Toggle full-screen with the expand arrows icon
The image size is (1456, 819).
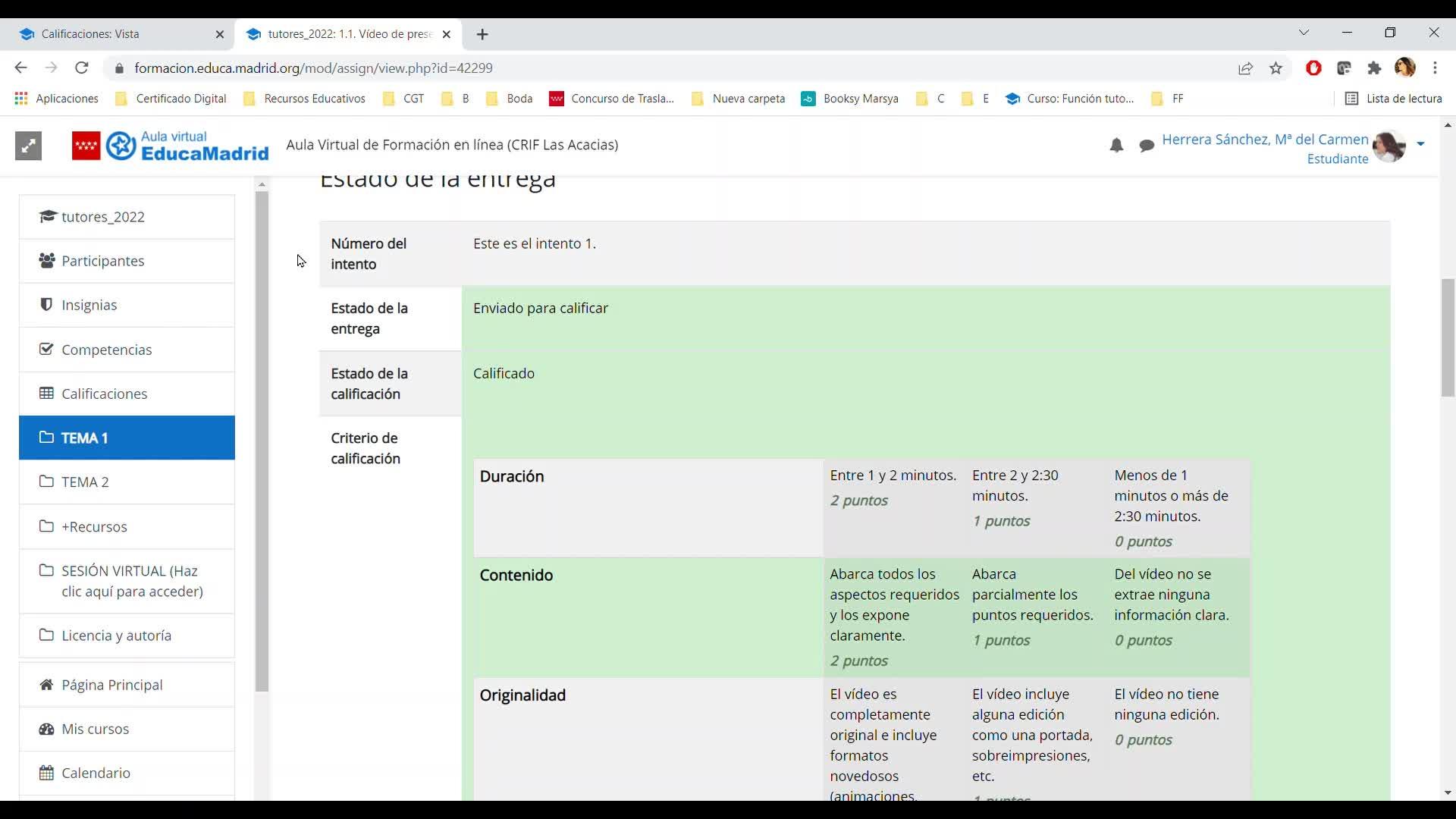[x=28, y=146]
